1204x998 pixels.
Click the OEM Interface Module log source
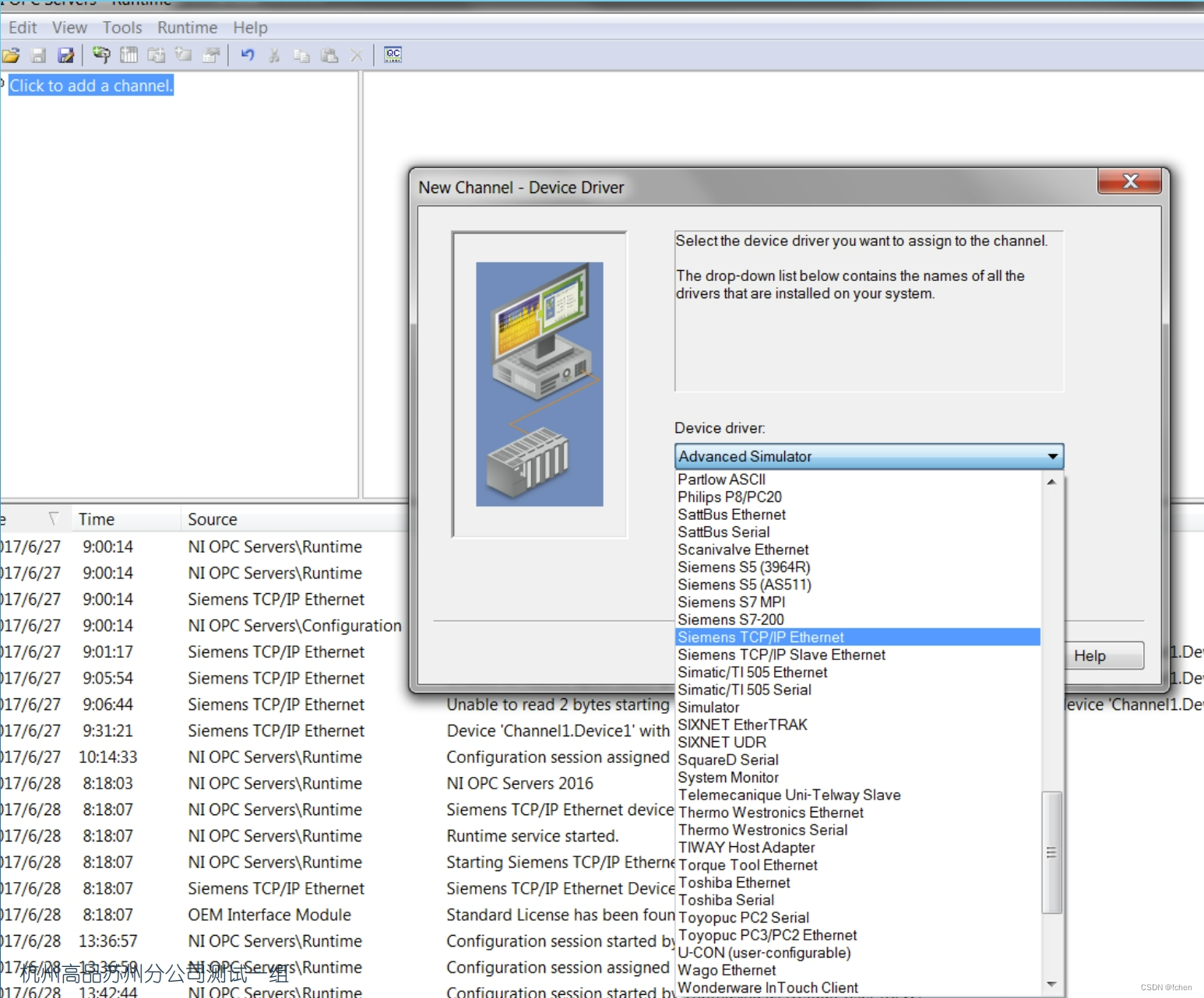(x=269, y=915)
